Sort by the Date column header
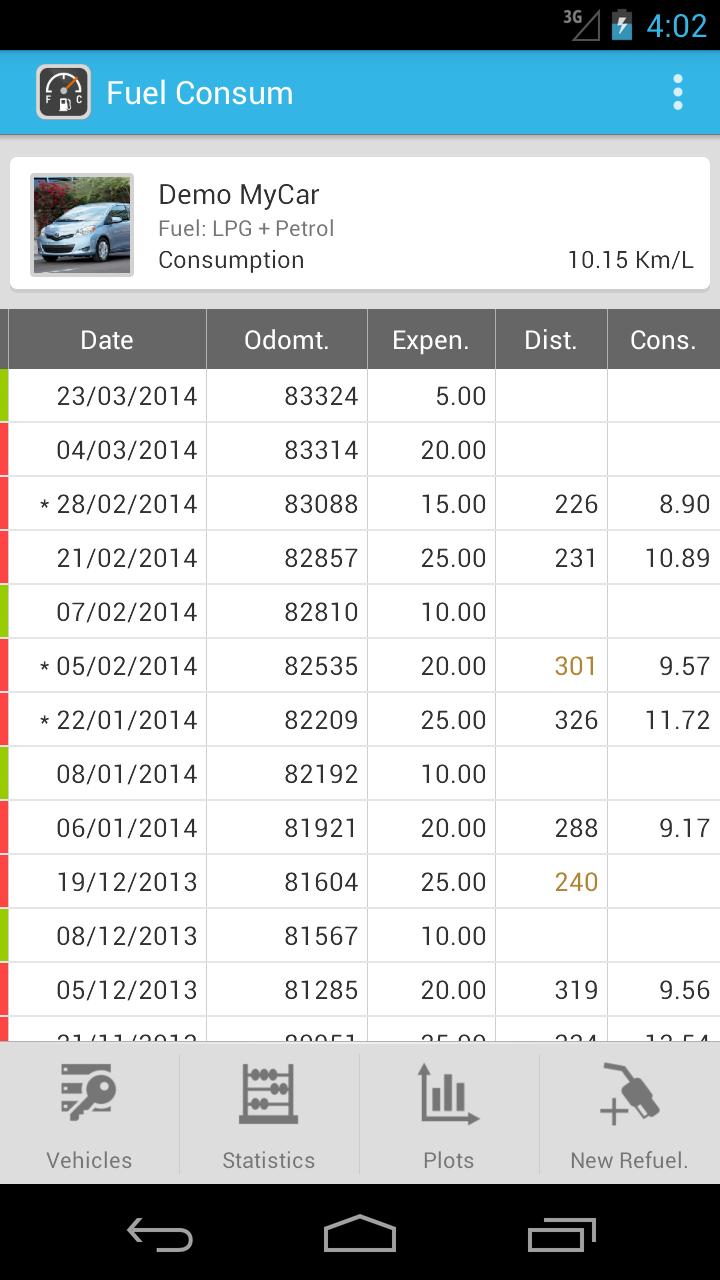This screenshot has width=720, height=1280. click(107, 340)
